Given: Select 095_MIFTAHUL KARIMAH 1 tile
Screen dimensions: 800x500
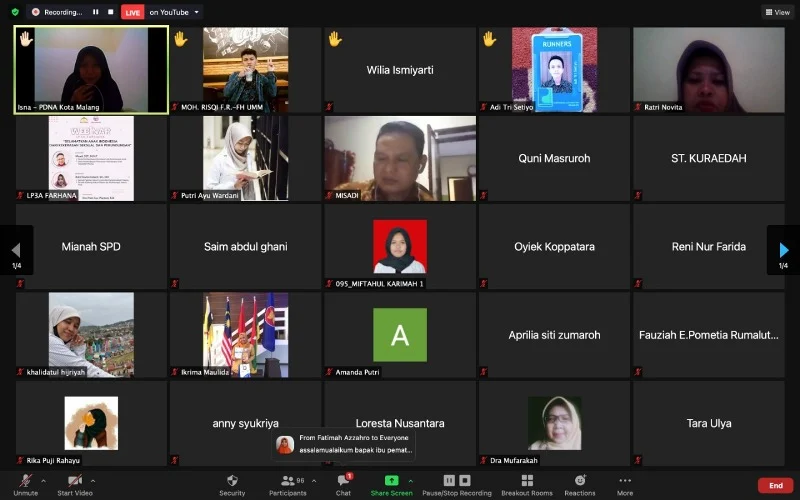Looking at the screenshot, I should (400, 246).
